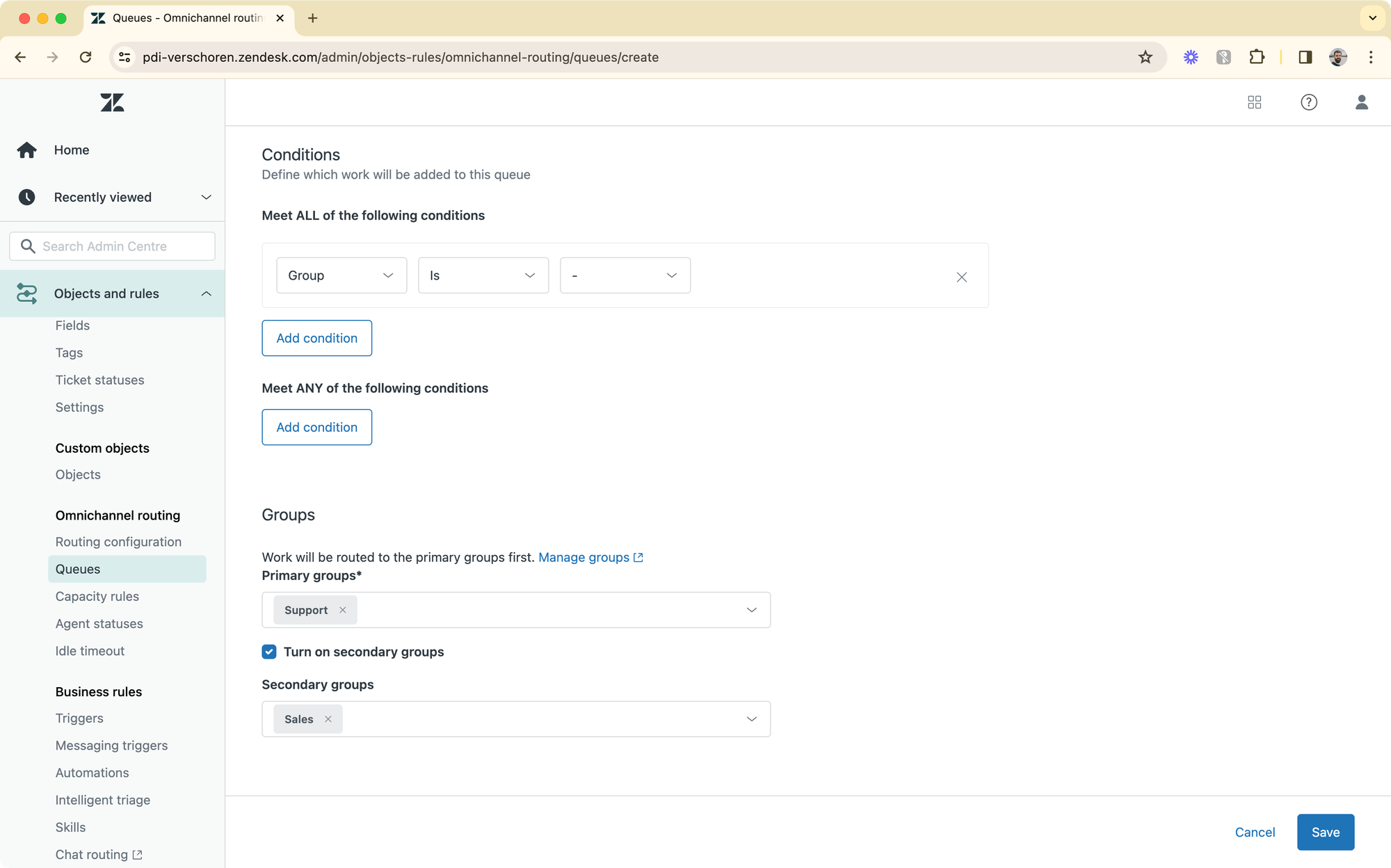
Task: Bookmark this page with star icon
Action: click(1145, 57)
